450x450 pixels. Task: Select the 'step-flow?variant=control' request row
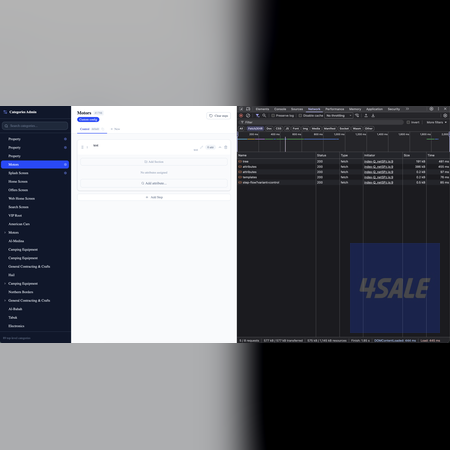point(343,183)
